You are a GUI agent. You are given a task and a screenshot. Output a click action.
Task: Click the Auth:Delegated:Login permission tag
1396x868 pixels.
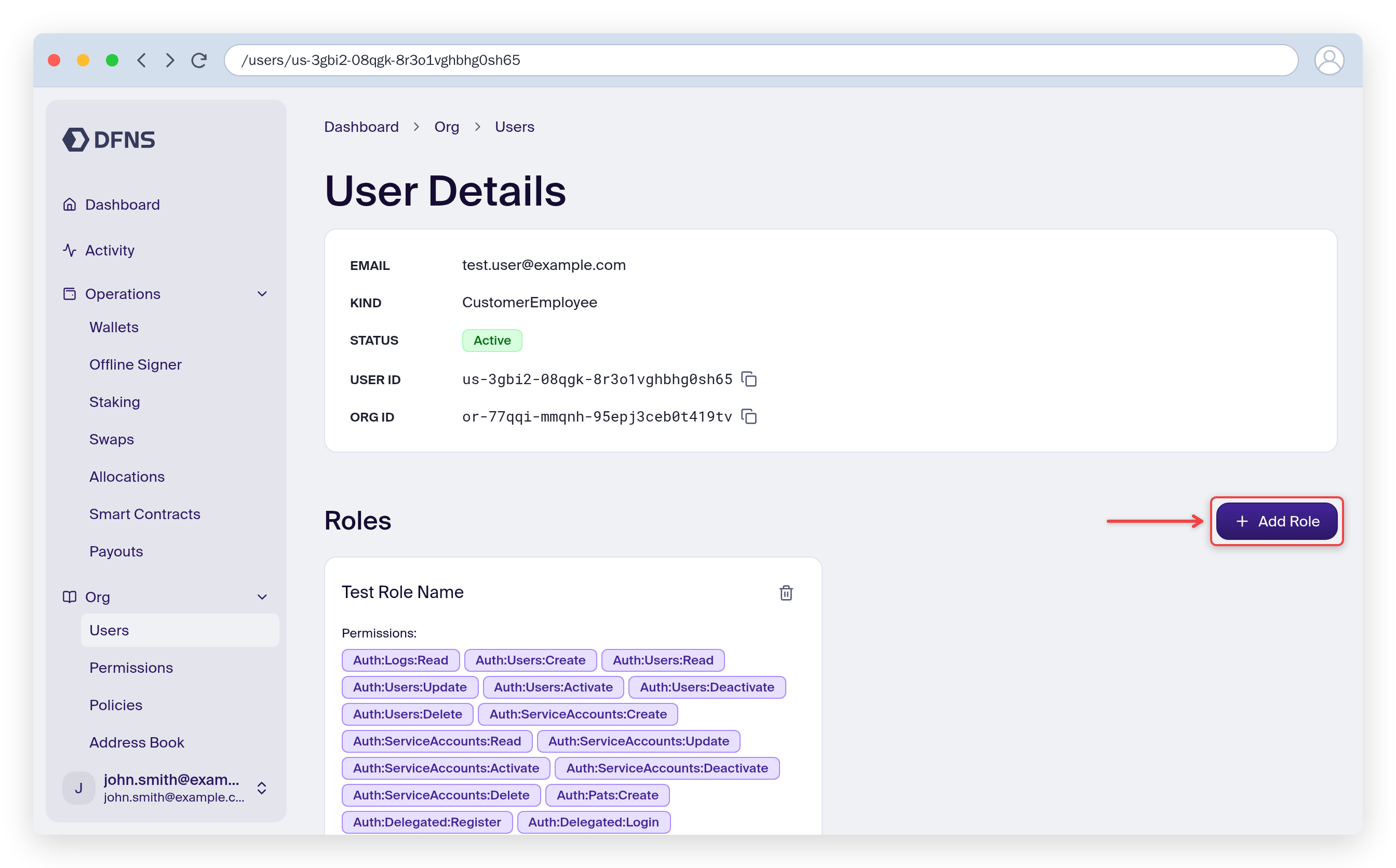pyautogui.click(x=594, y=822)
